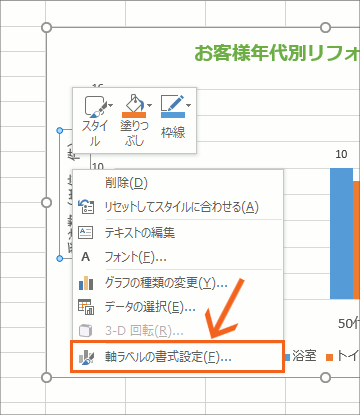Screen dimensions: 360x415
Task: Click the chart's left middle resize handle
Action: [x=46, y=202]
